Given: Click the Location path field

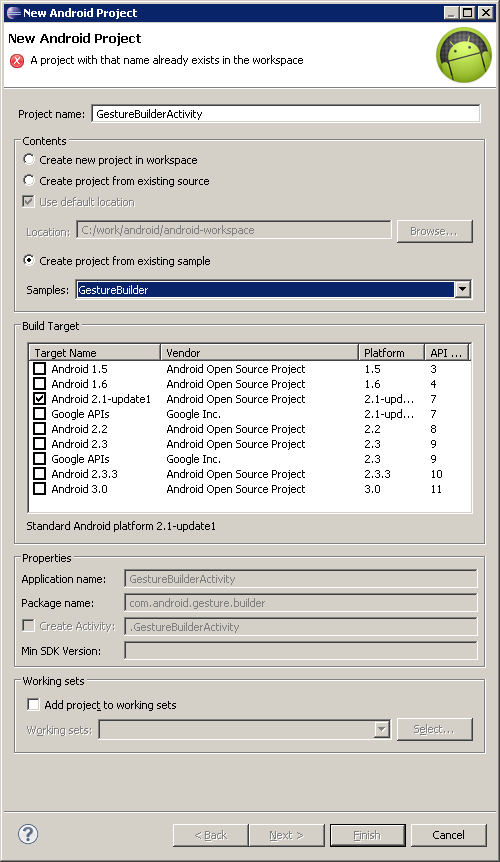Looking at the screenshot, I should click(x=234, y=230).
